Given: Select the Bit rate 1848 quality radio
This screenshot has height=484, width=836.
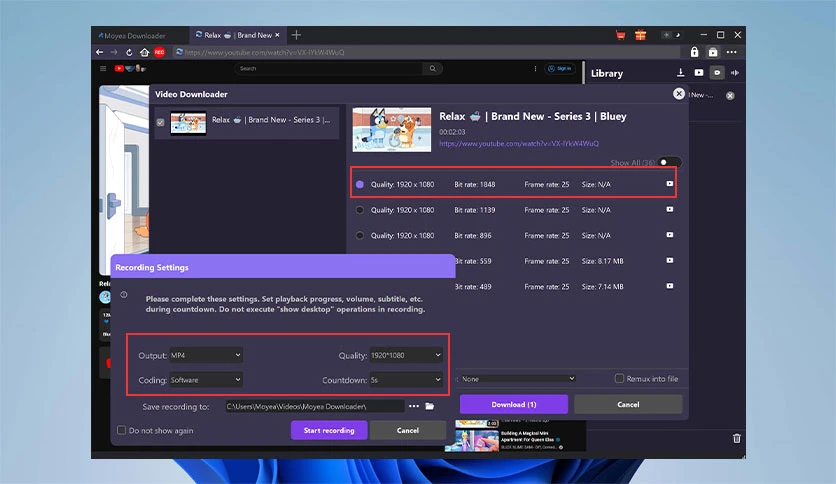Looking at the screenshot, I should (360, 184).
